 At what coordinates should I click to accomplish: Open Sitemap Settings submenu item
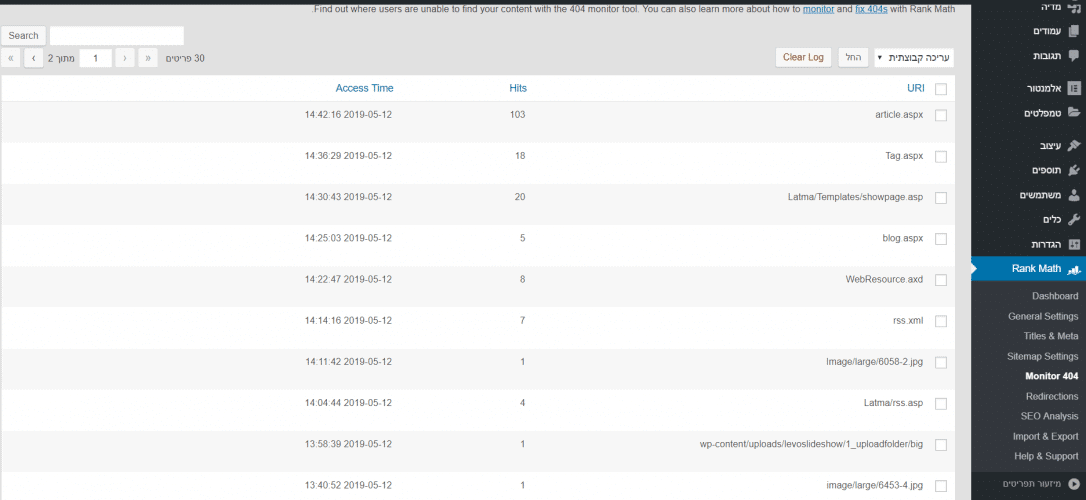pos(1042,356)
